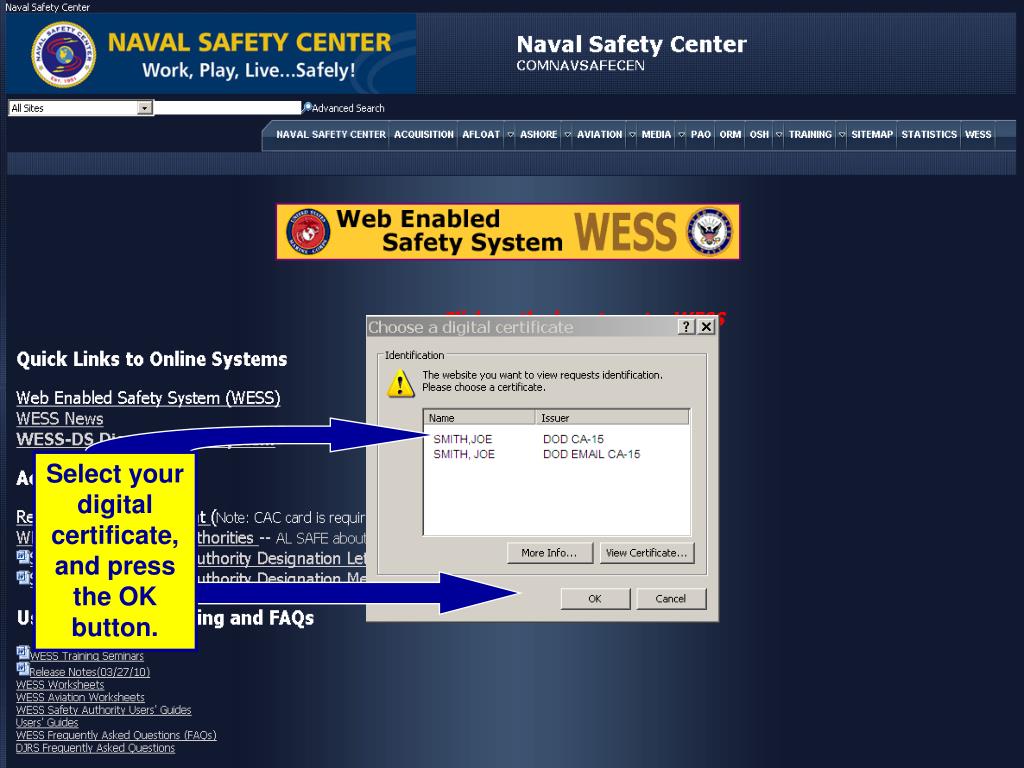Open WESS Frequently Asked Questions (FAQs) link
The width and height of the screenshot is (1024, 768).
pos(116,735)
